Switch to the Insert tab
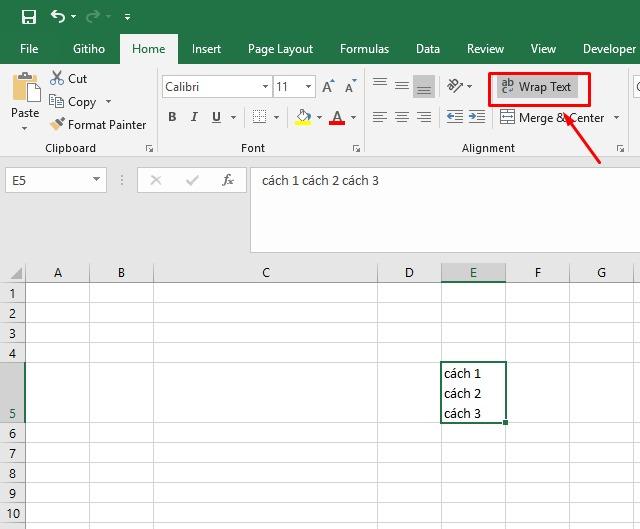The width and height of the screenshot is (640, 529). pos(207,49)
